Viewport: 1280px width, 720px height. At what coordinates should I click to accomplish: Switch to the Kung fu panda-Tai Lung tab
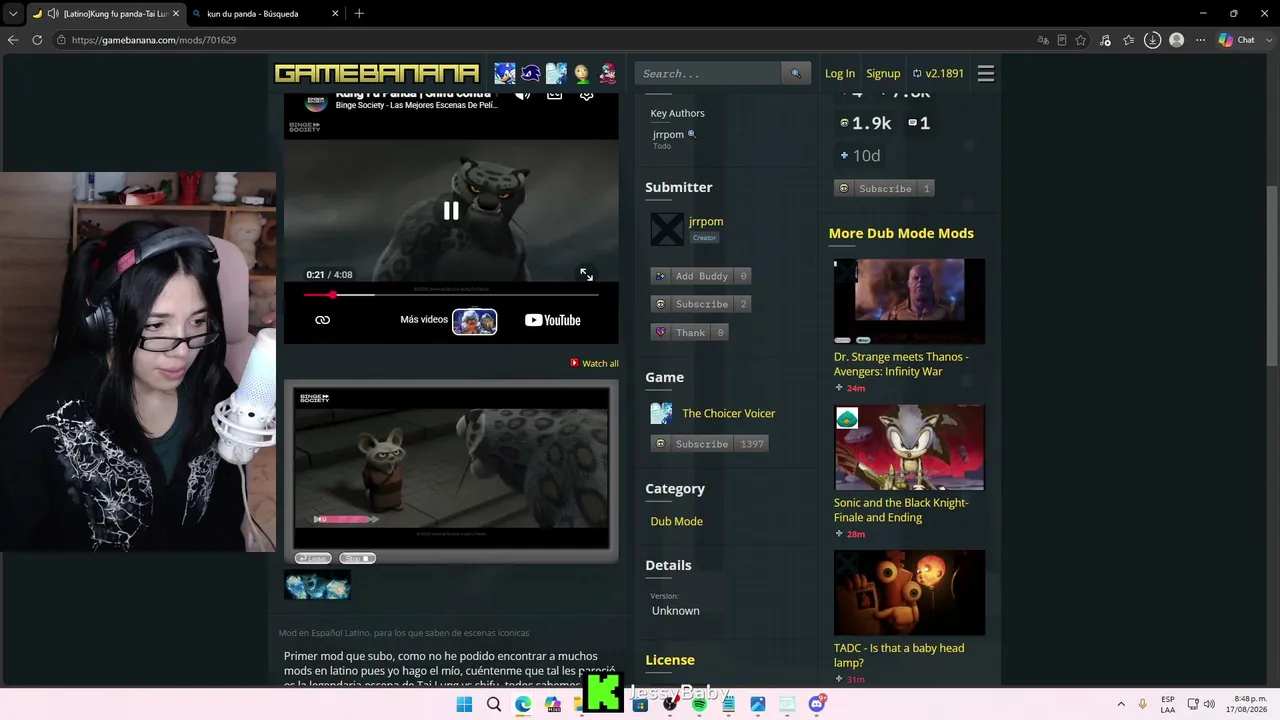(104, 13)
